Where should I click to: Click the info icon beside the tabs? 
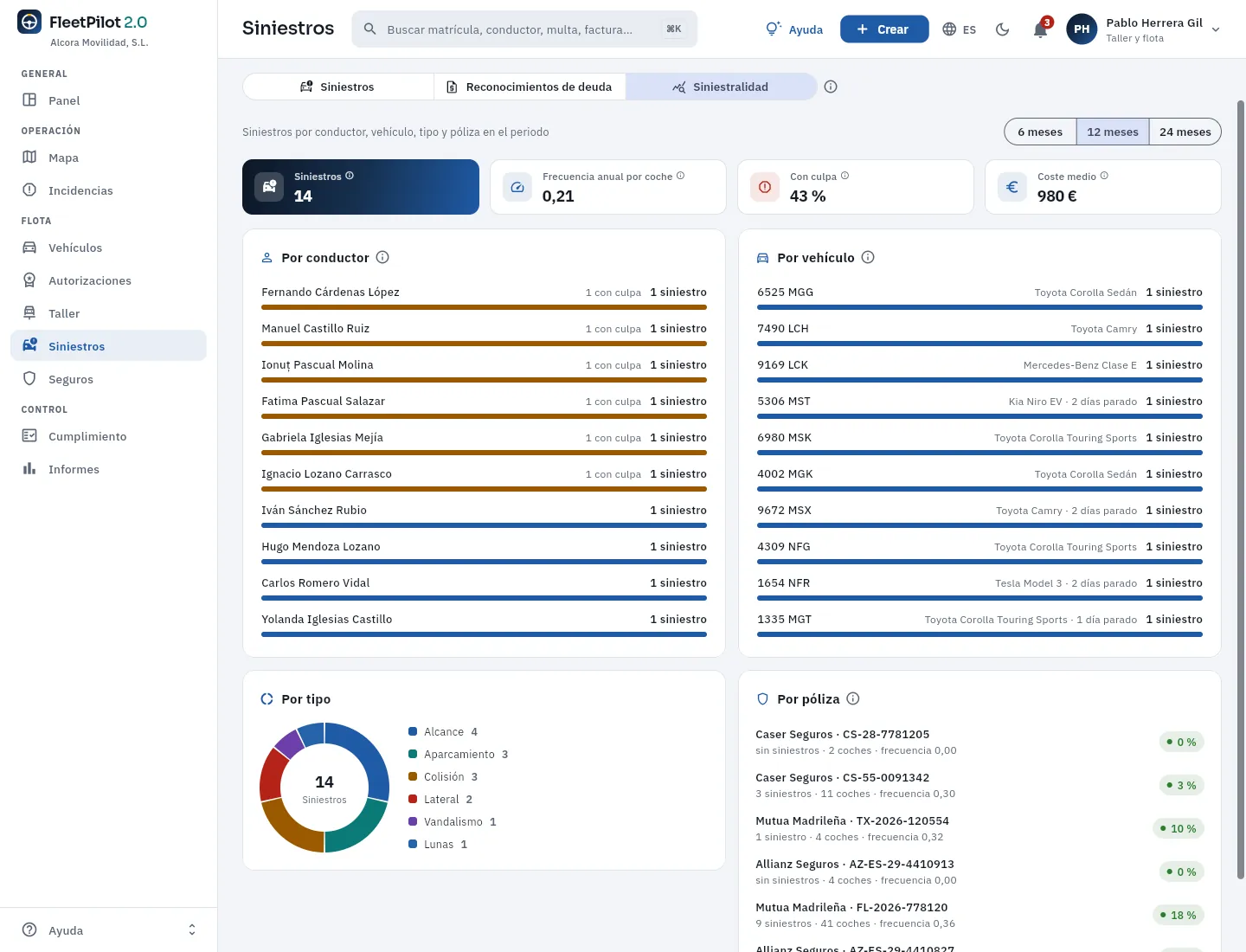tap(831, 87)
